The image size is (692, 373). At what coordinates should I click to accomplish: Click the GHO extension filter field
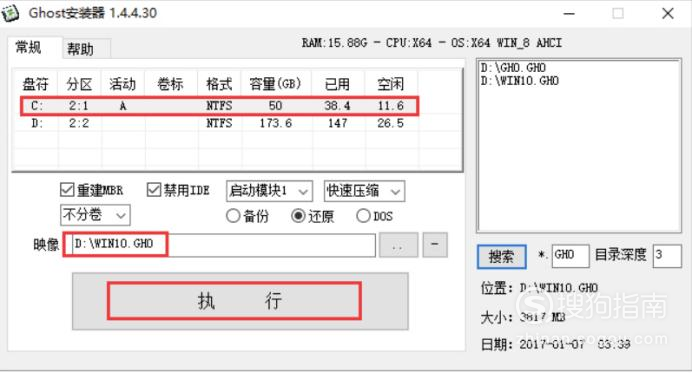click(x=570, y=256)
